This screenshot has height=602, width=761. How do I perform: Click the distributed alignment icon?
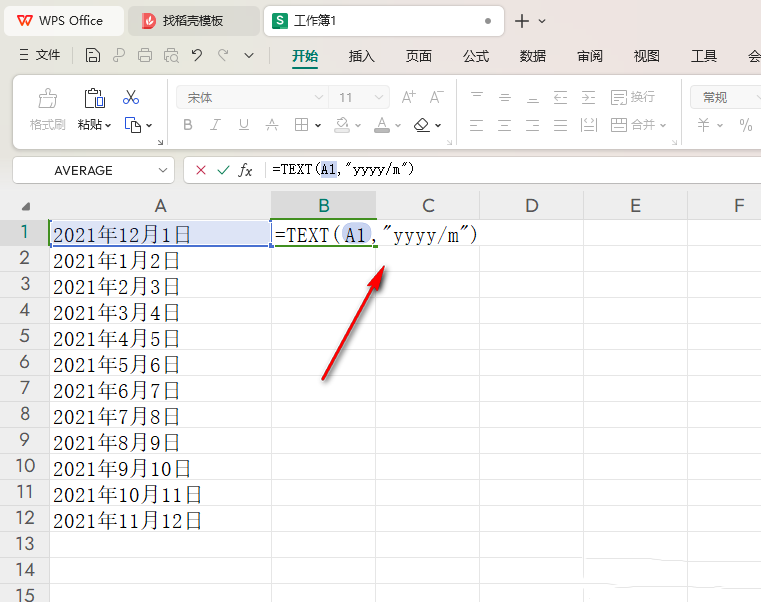pos(589,125)
